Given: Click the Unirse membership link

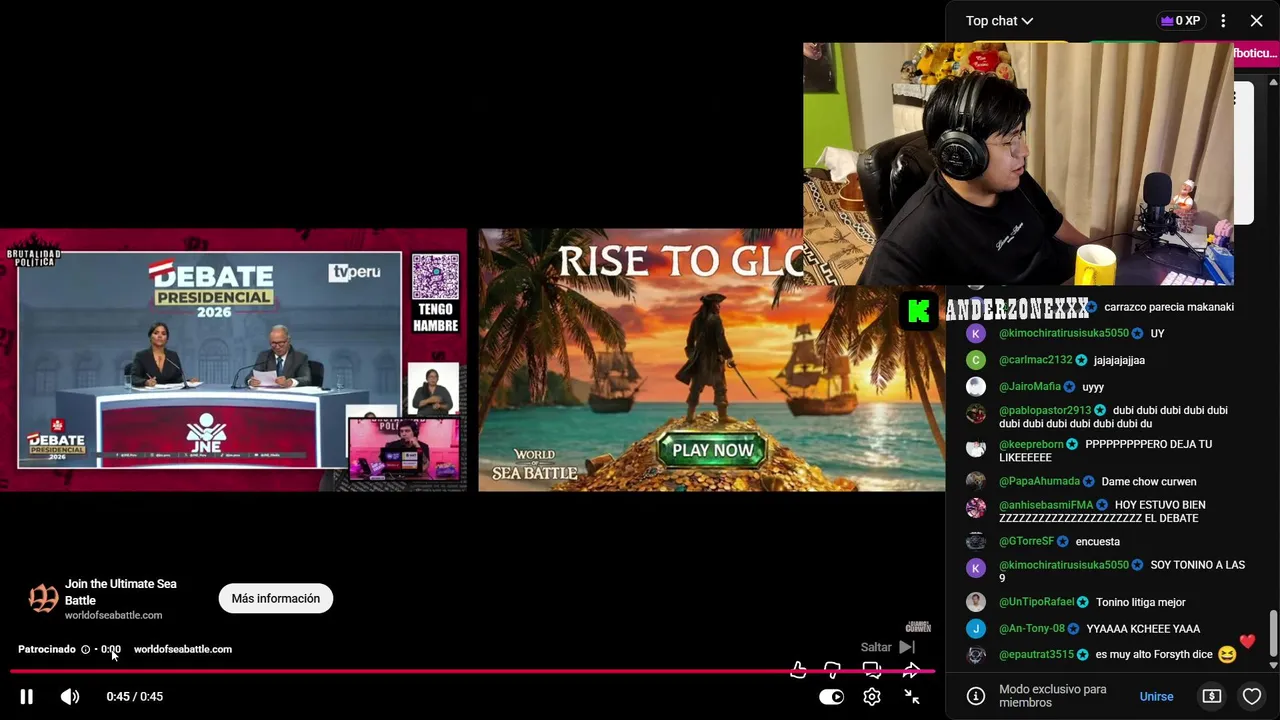Looking at the screenshot, I should (x=1156, y=696).
